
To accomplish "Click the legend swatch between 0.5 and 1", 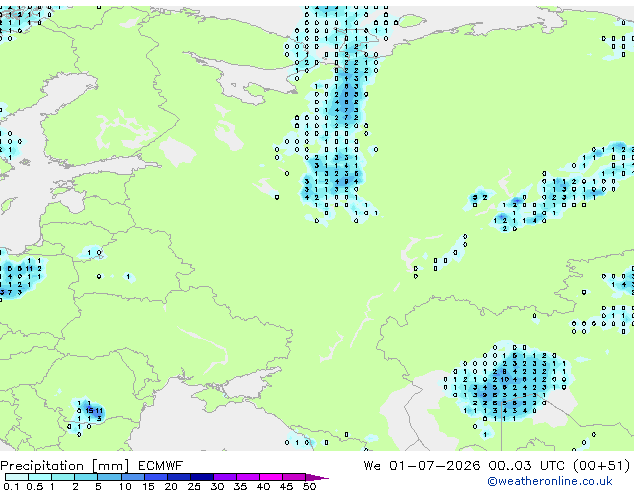I will 40,477.
